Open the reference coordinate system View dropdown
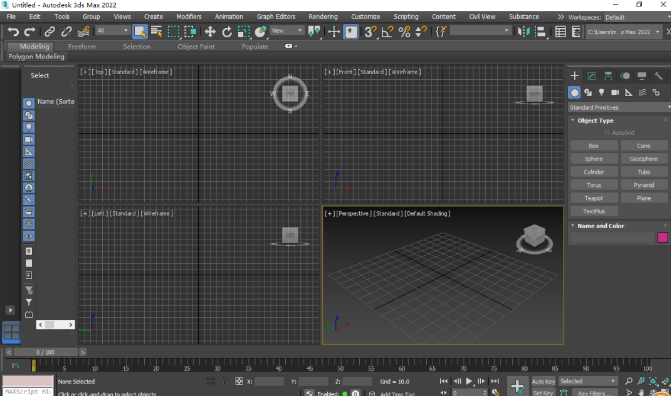 coord(287,31)
